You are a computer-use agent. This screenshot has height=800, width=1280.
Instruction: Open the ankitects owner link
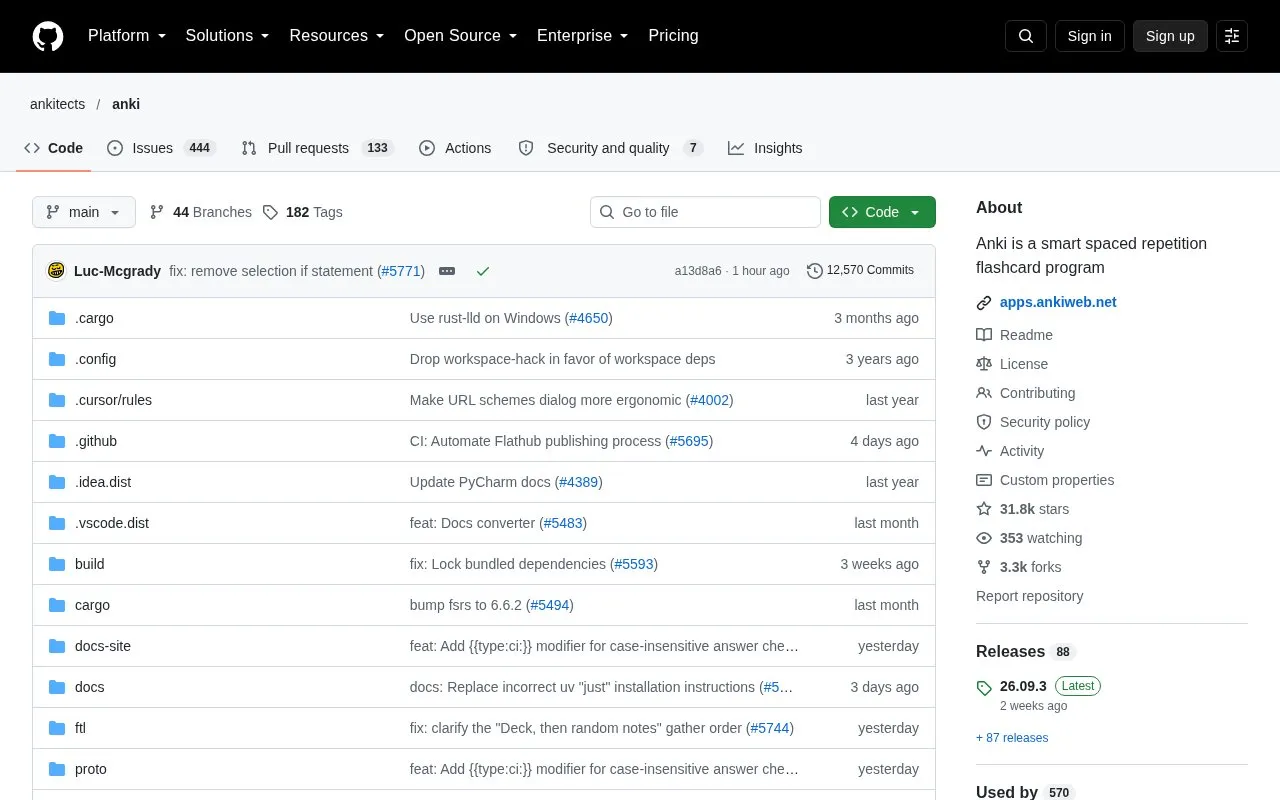click(57, 104)
